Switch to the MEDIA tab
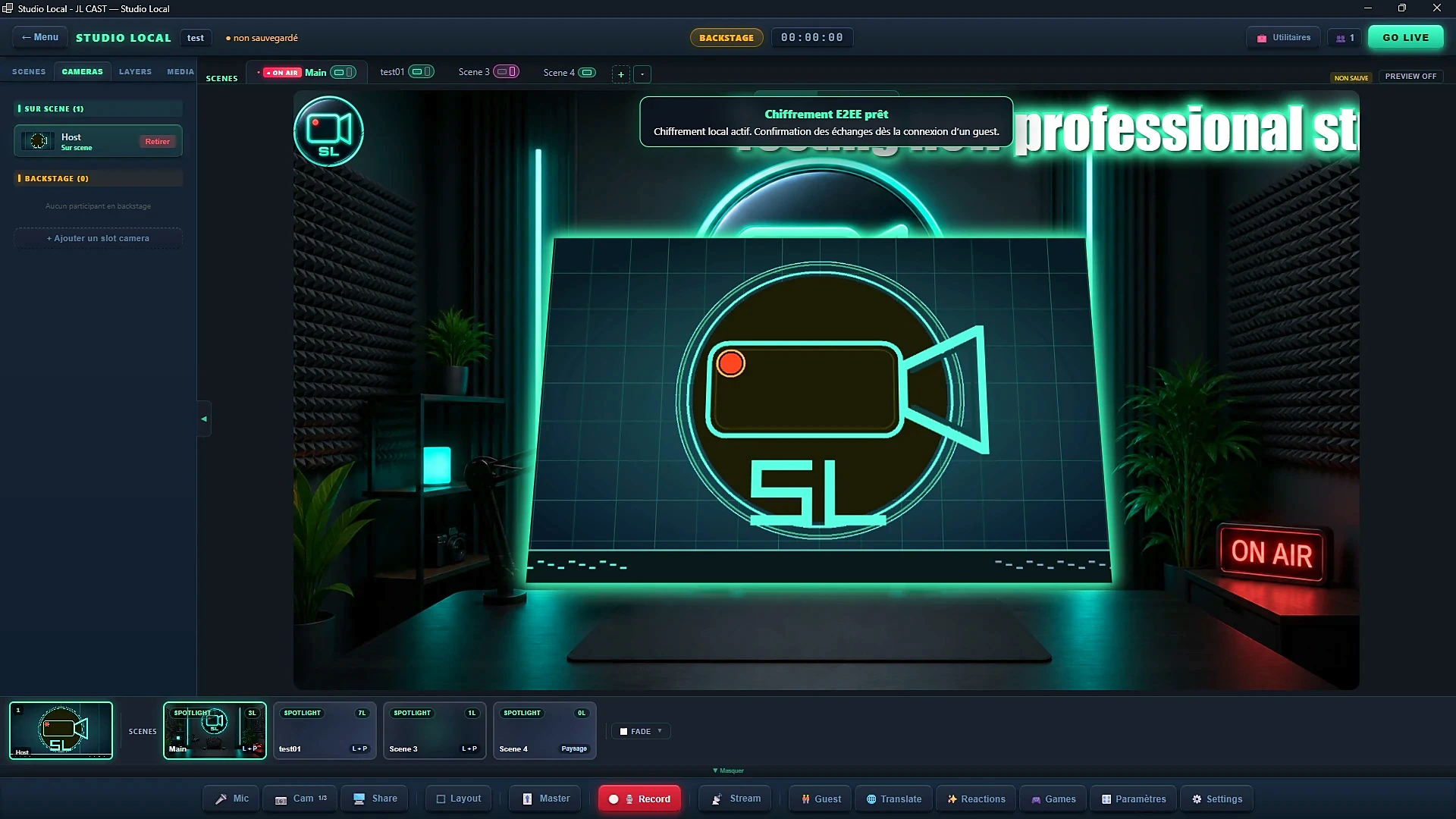 tap(180, 72)
